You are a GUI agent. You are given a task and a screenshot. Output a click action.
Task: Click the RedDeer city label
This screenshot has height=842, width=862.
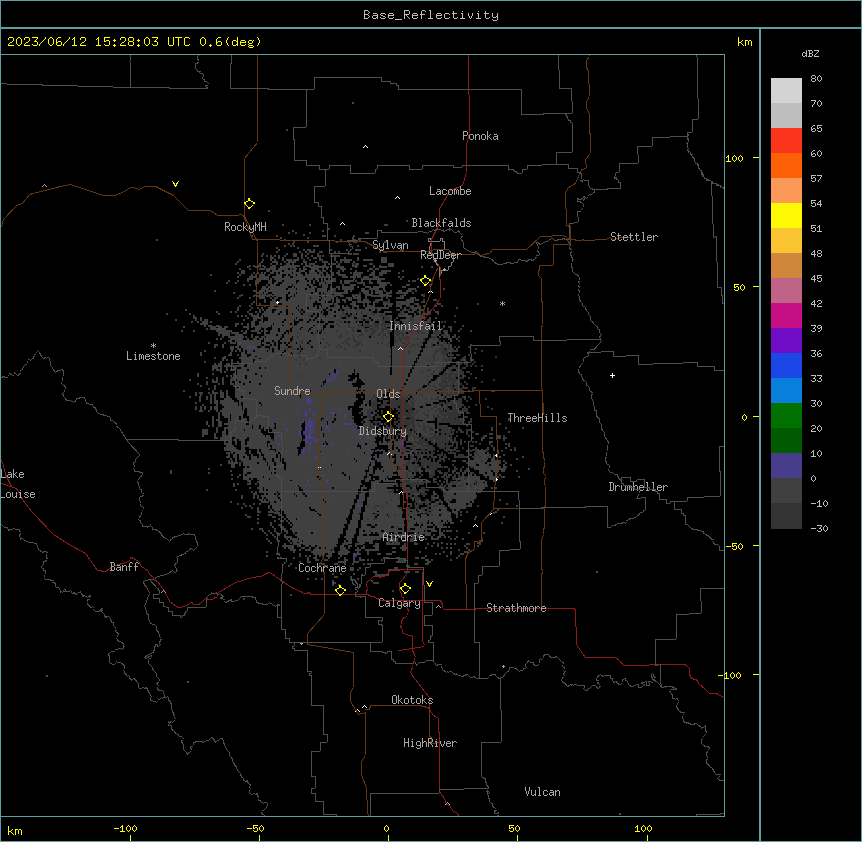point(440,255)
